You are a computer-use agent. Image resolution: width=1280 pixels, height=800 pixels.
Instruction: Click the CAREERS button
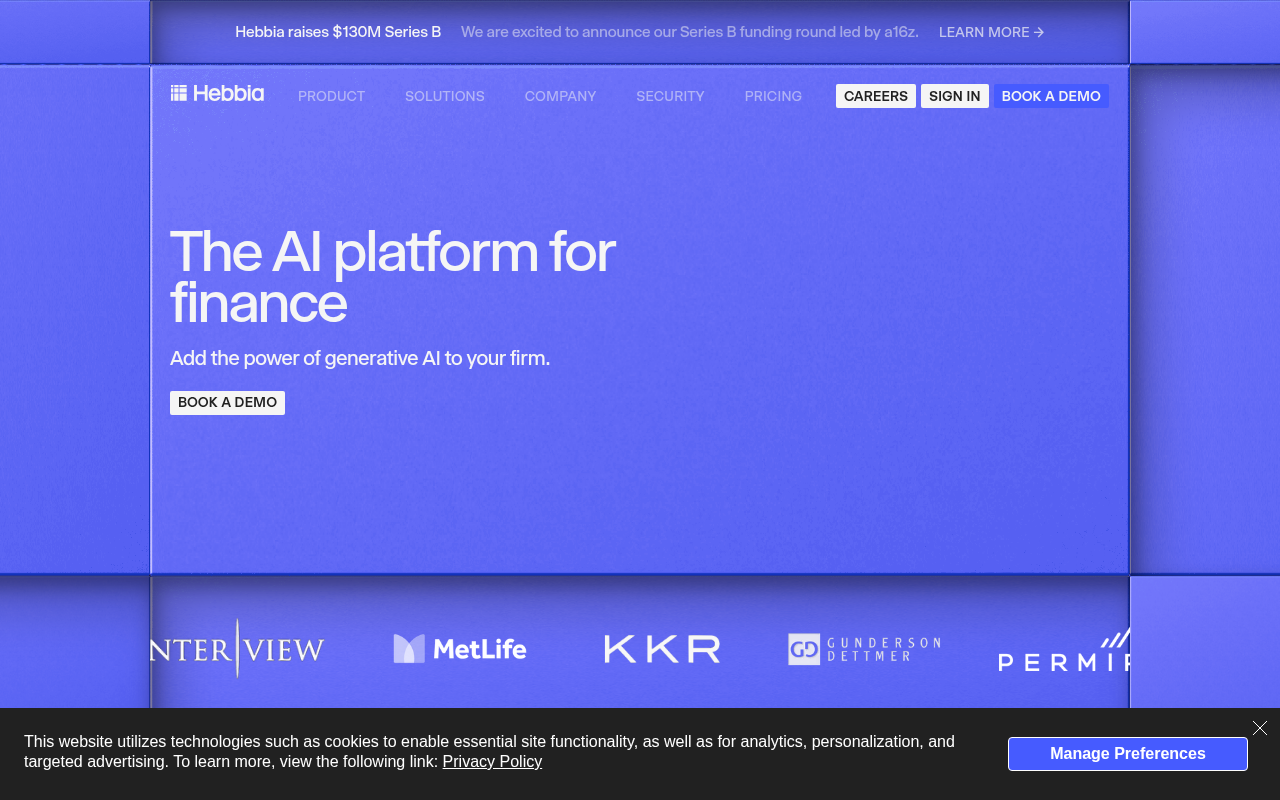coord(876,95)
